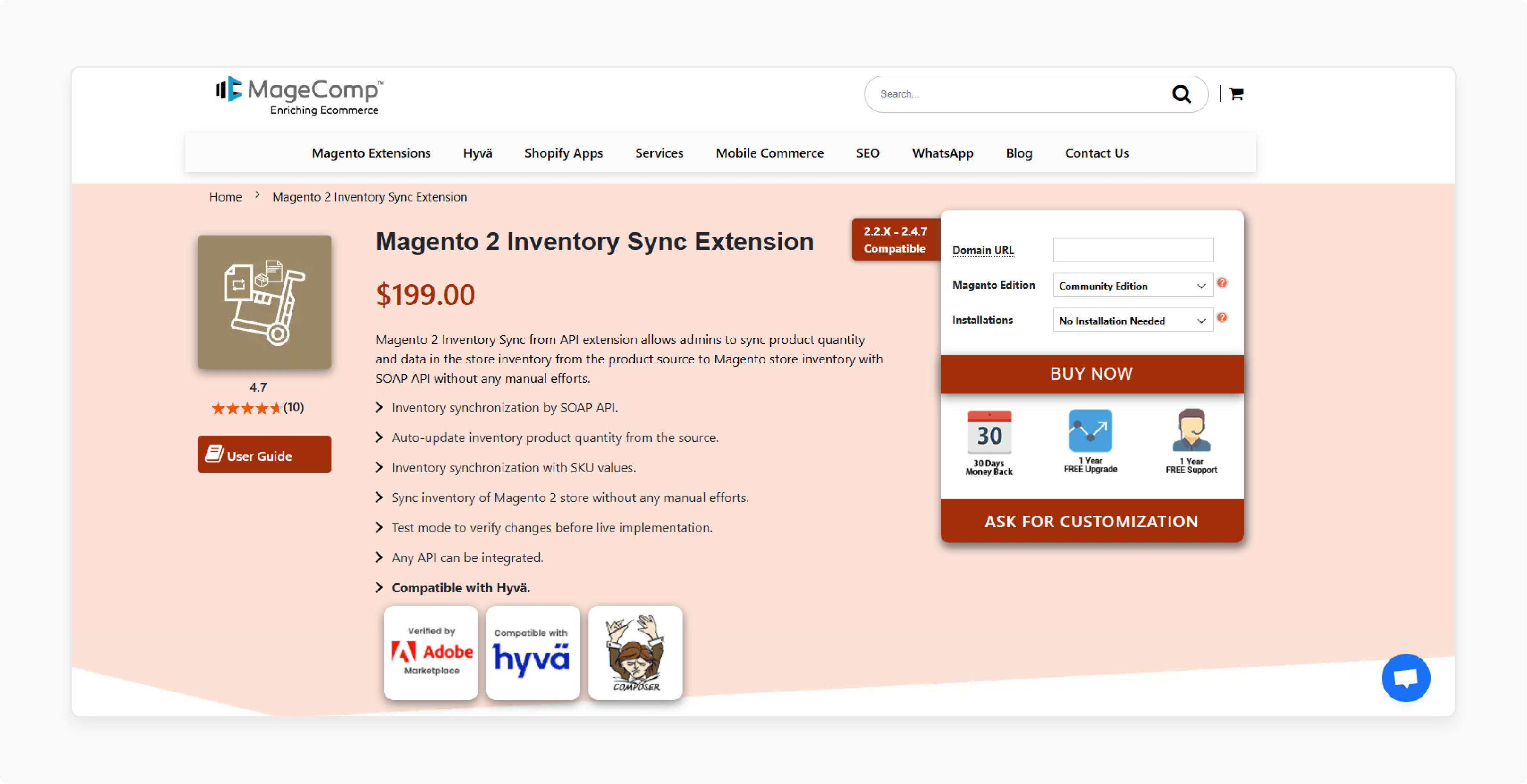Go to the Blog page
Viewport: 1527px width, 784px height.
[x=1019, y=153]
